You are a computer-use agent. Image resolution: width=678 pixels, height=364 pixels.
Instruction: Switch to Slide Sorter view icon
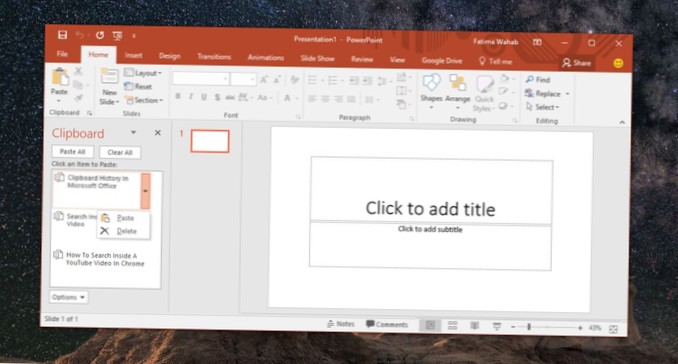(x=452, y=326)
